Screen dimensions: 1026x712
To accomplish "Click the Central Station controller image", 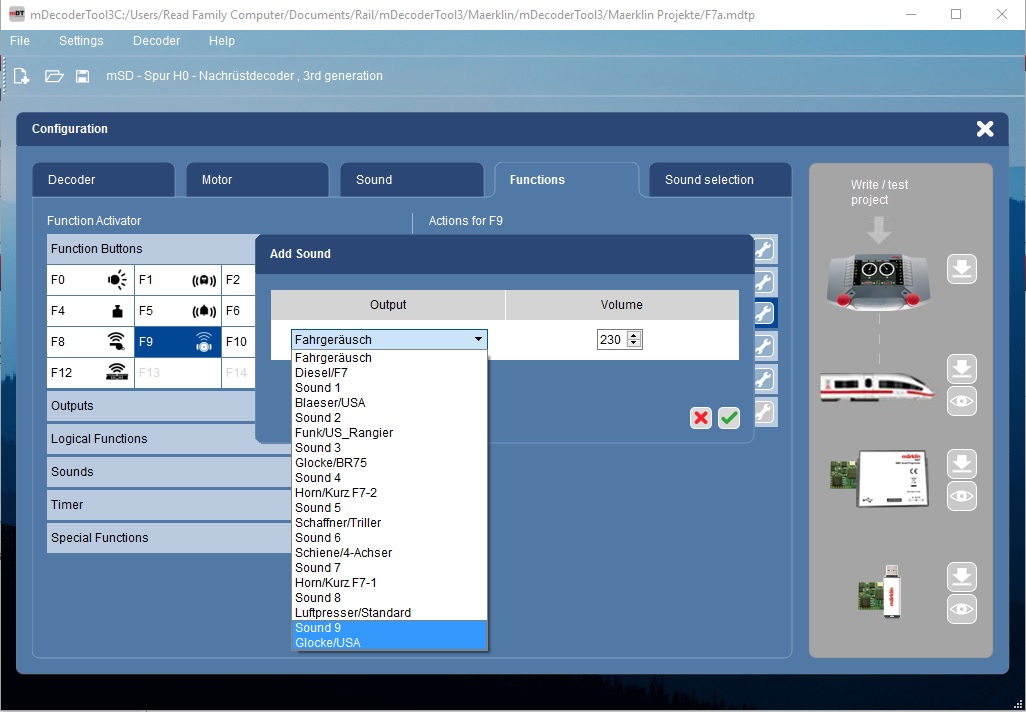I will coord(878,281).
